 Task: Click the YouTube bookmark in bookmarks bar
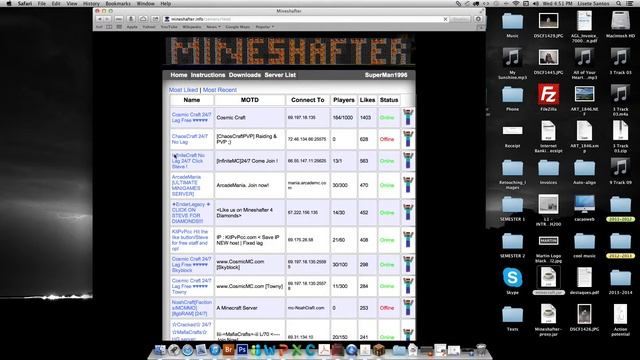coord(169,27)
